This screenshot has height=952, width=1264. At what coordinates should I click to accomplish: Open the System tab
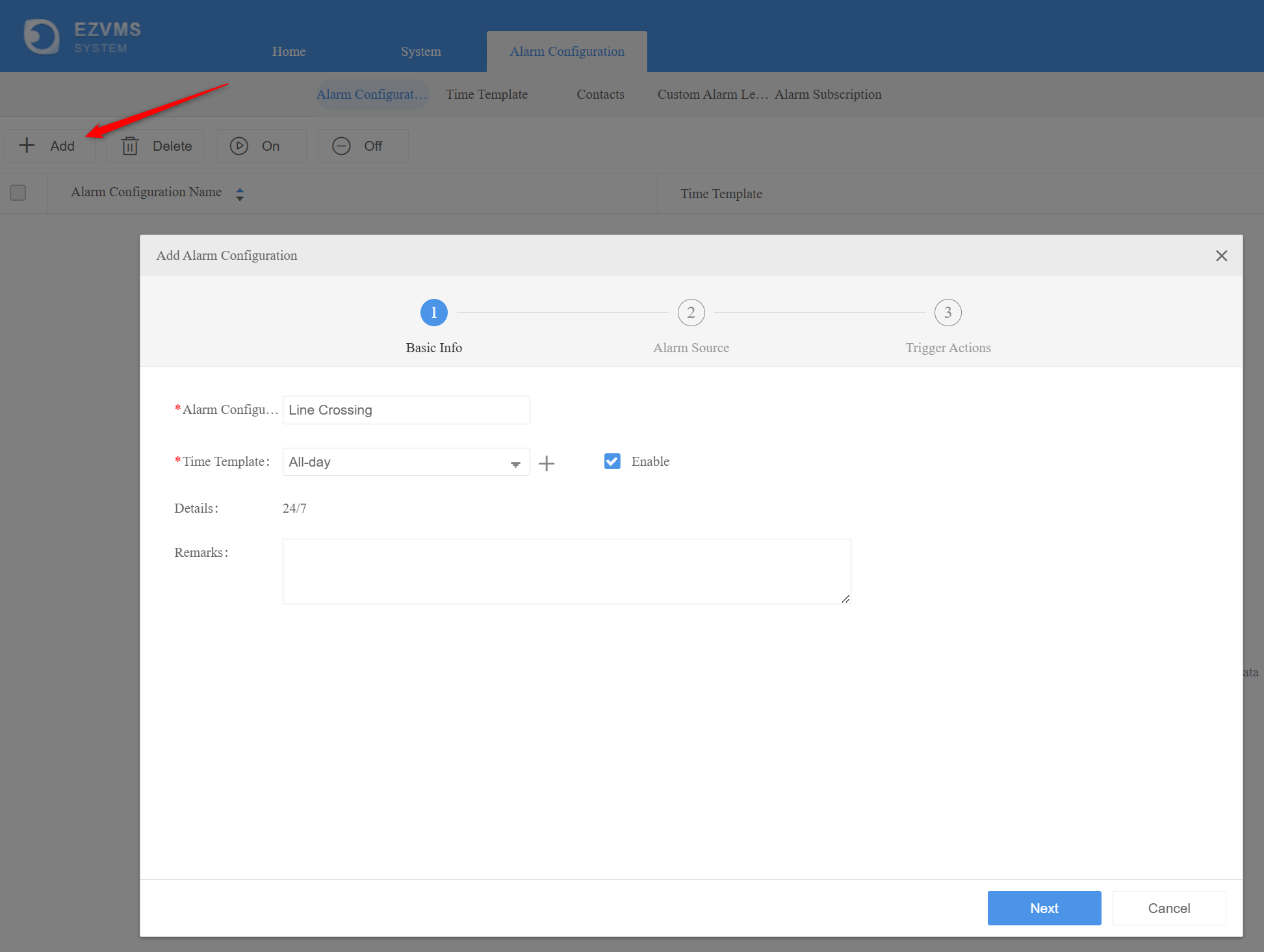pos(420,51)
